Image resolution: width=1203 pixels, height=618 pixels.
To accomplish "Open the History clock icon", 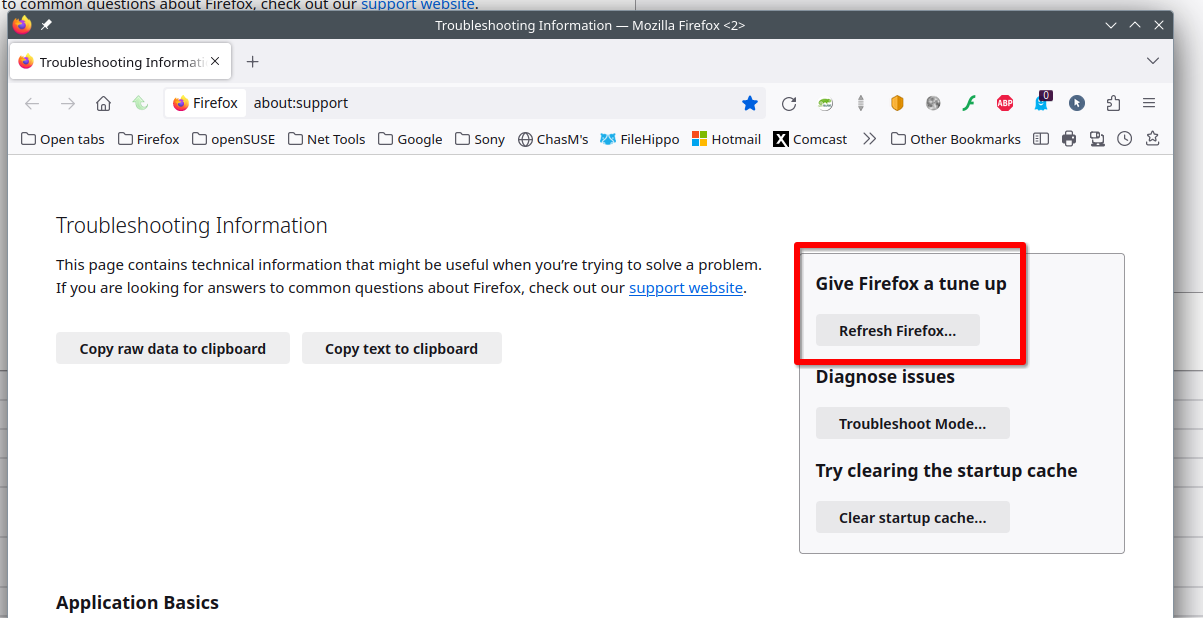I will click(1125, 139).
